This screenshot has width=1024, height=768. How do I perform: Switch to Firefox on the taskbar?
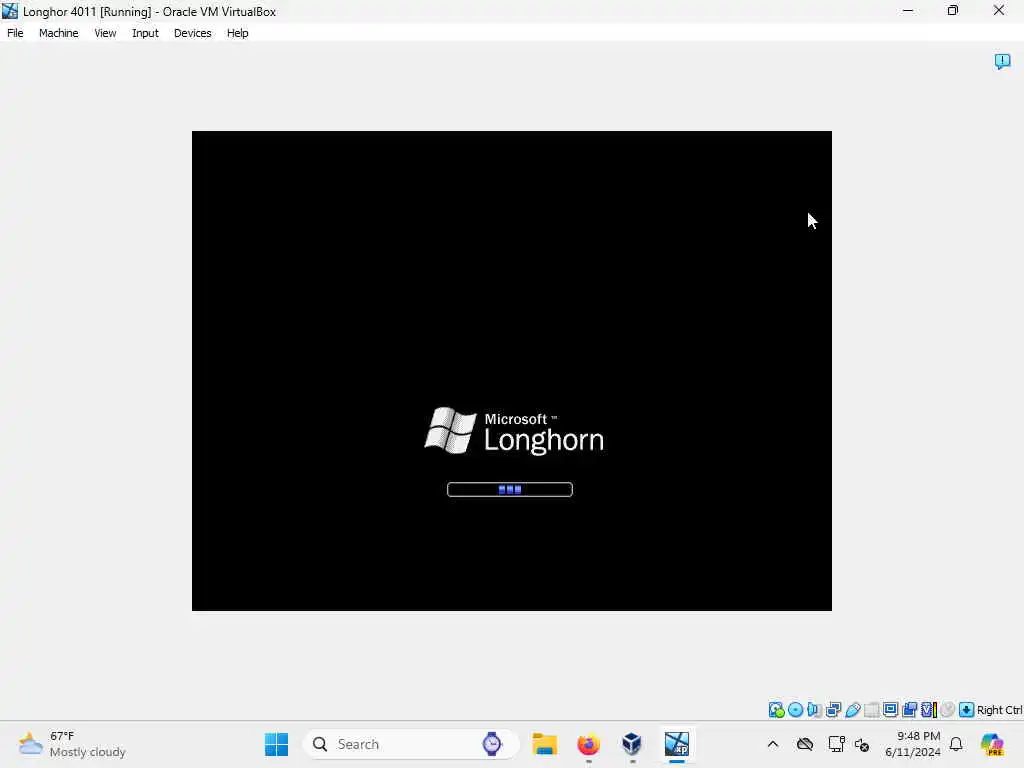pos(588,744)
